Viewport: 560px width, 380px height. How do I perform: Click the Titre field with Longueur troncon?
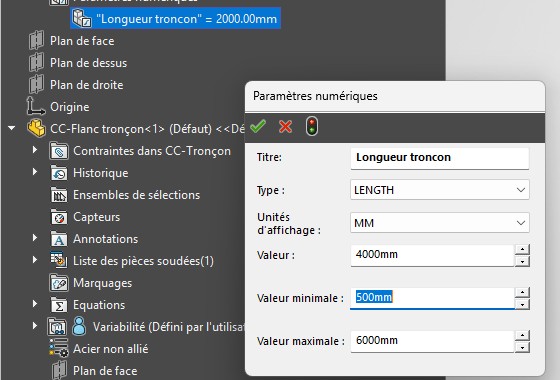(440, 158)
